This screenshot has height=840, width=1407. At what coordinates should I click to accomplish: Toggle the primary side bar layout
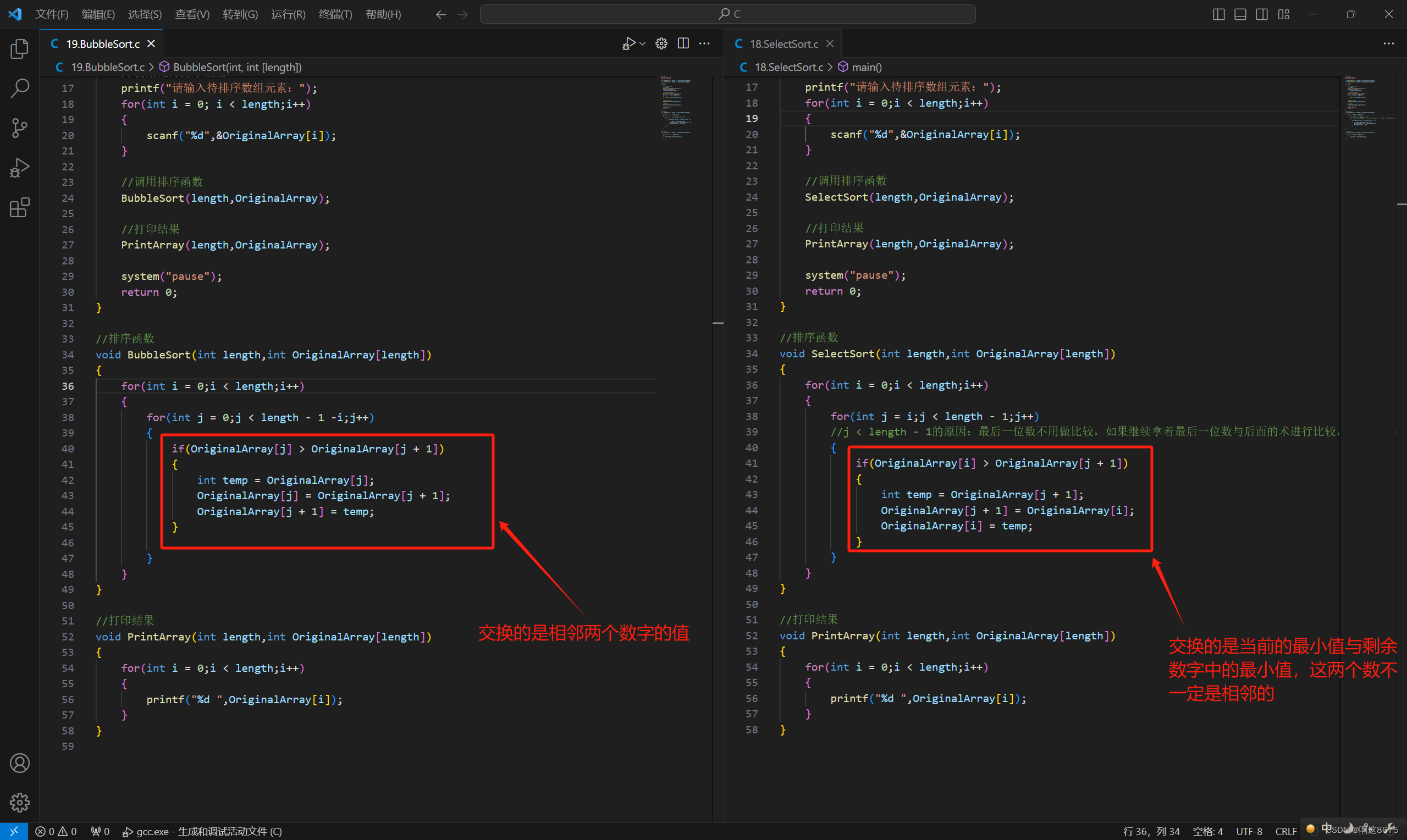(1218, 14)
